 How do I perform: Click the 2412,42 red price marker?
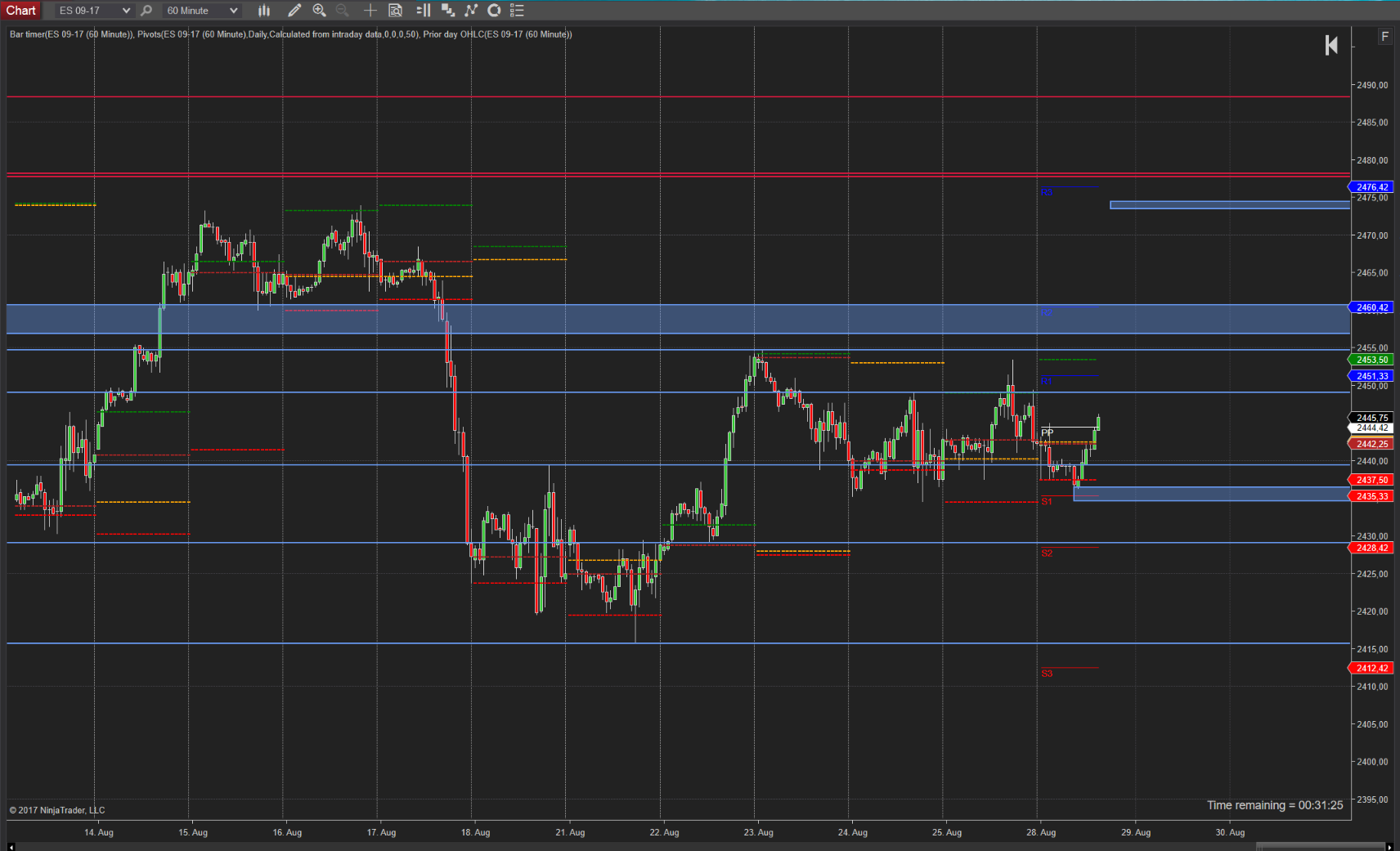[x=1371, y=668]
